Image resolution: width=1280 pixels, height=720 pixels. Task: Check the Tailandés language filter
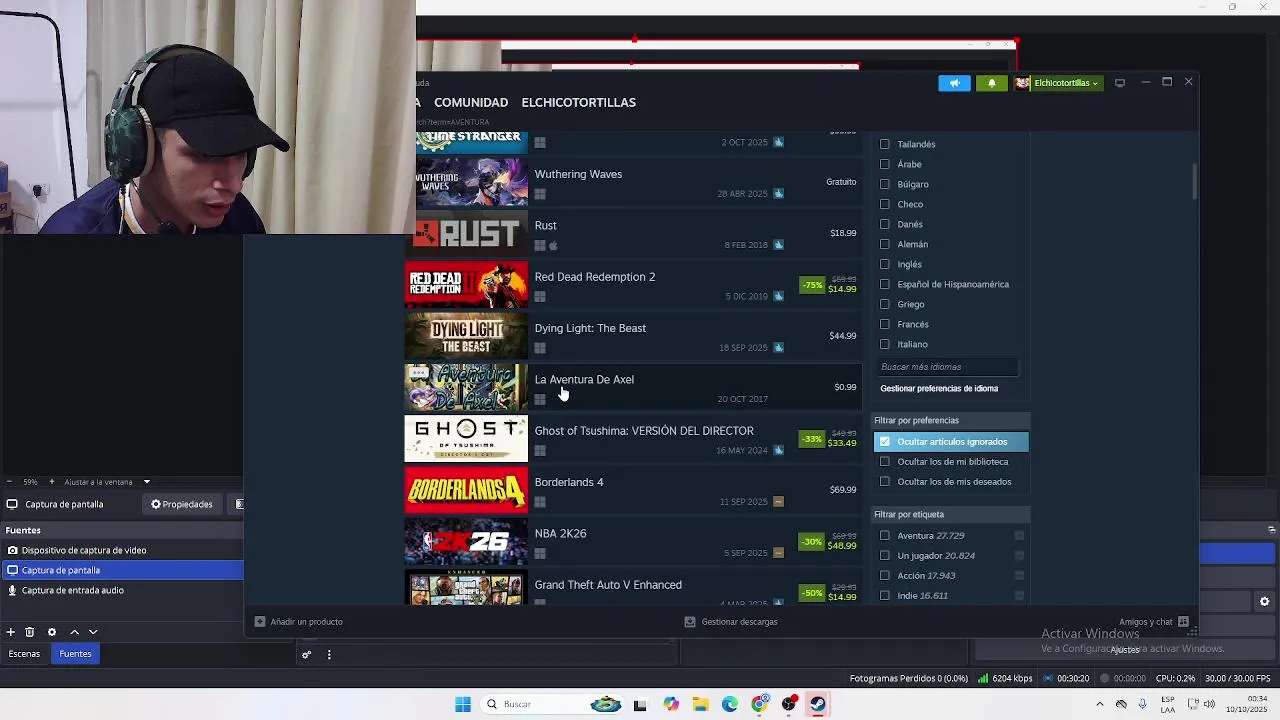[884, 144]
